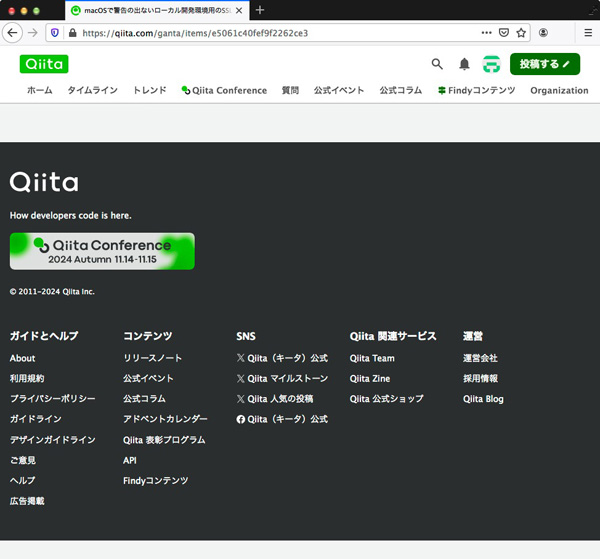The height and width of the screenshot is (559, 600).
Task: Close the current Qiita tab
Action: coord(238,10)
